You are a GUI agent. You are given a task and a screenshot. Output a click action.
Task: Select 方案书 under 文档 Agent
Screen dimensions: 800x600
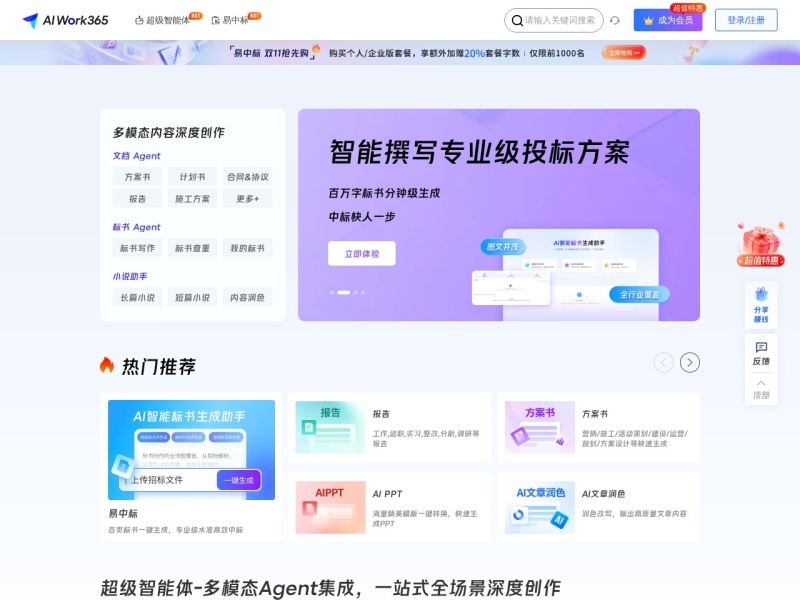pyautogui.click(x=137, y=177)
